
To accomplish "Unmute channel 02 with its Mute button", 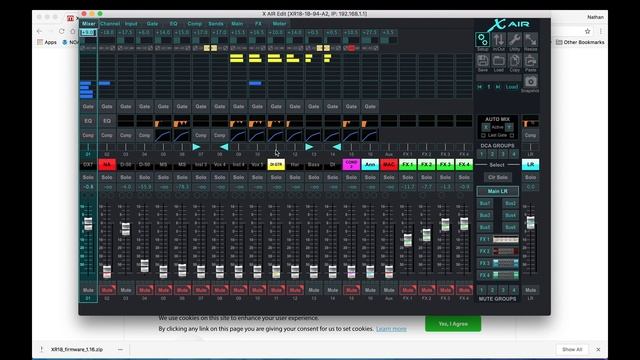I will pos(107,290).
